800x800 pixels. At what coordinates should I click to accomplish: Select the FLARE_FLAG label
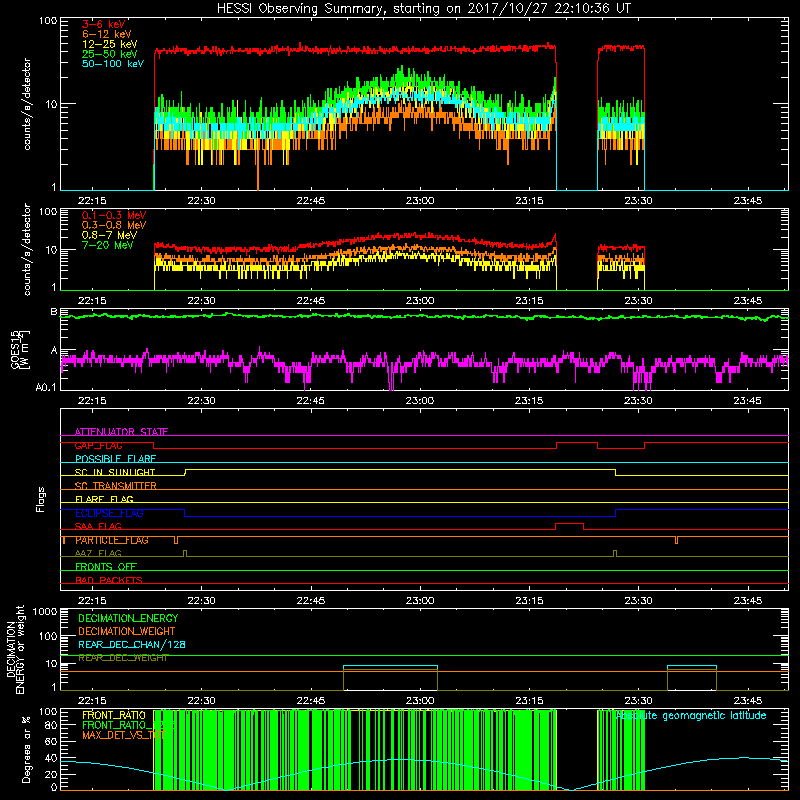(x=104, y=499)
